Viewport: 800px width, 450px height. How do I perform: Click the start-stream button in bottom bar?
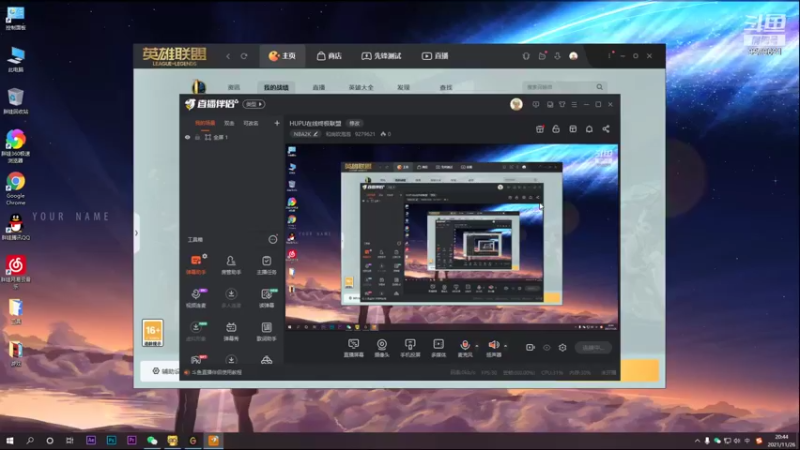click(593, 347)
